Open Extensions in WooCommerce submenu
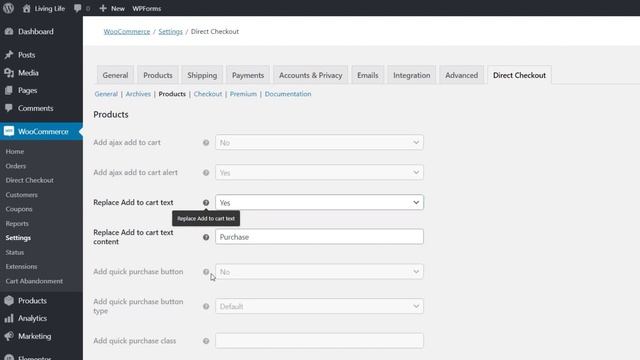The image size is (640, 360). (x=21, y=267)
